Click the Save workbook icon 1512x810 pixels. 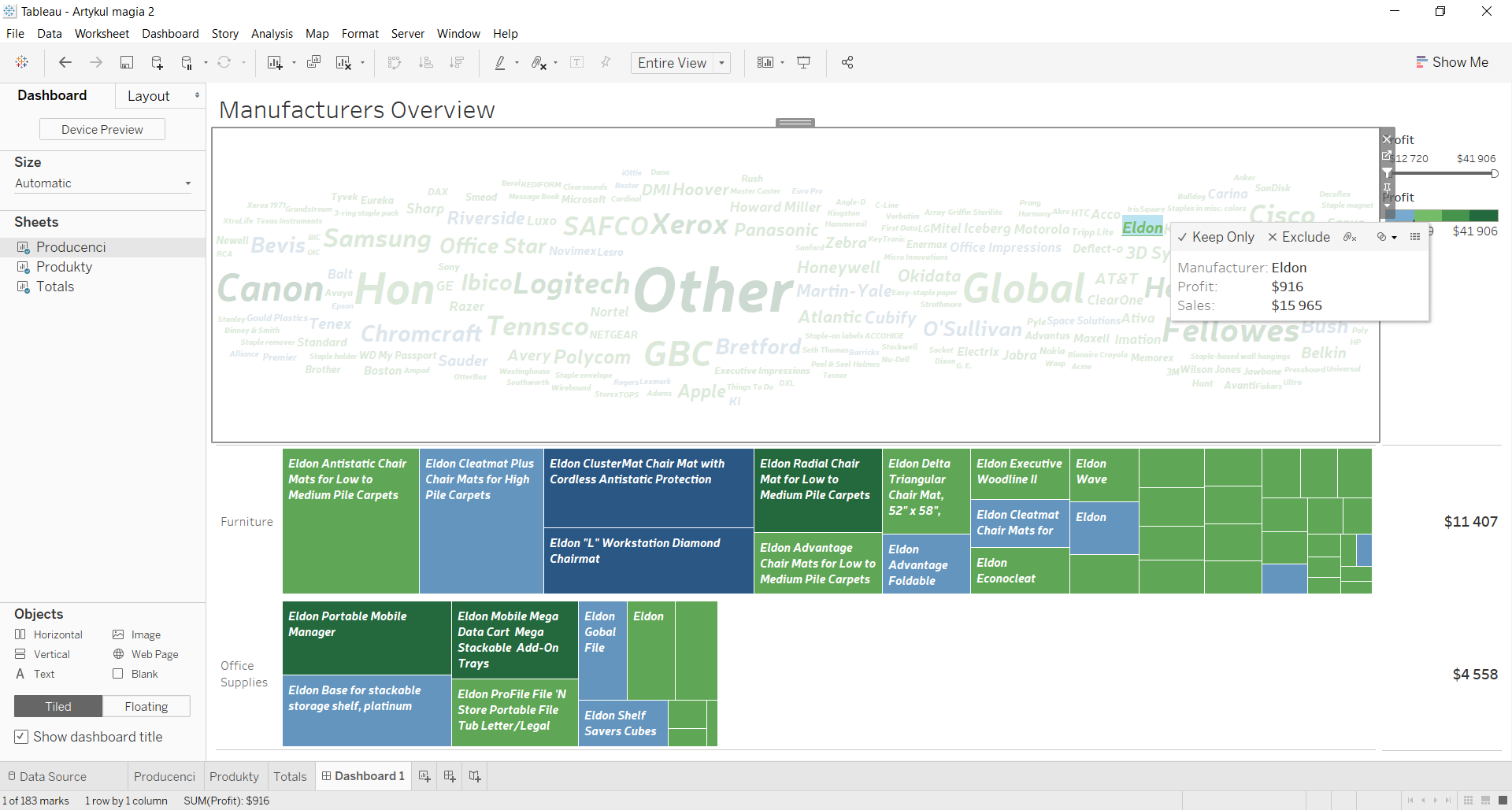(x=126, y=63)
